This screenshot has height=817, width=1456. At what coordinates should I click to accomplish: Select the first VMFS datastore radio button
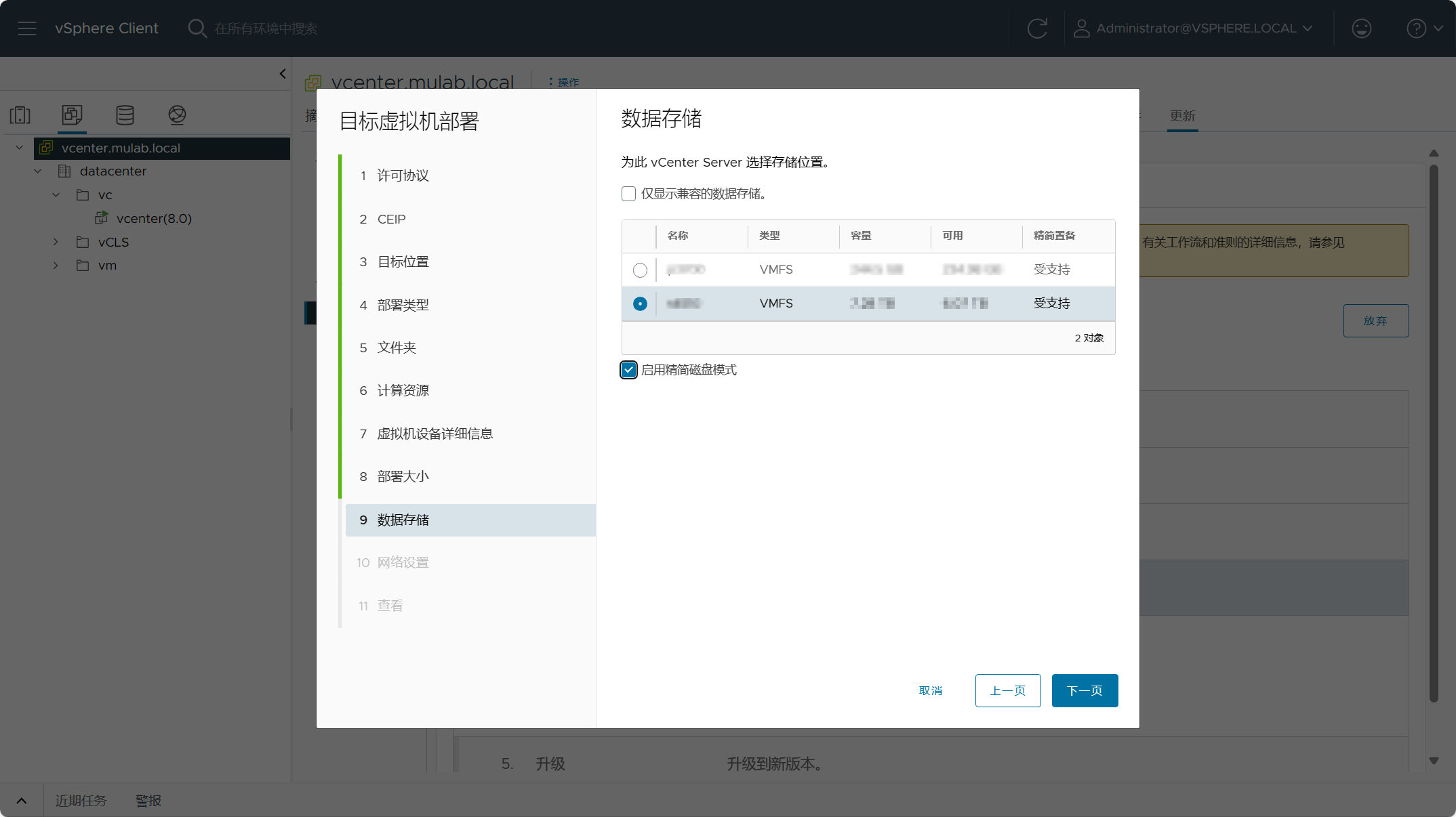click(x=640, y=270)
